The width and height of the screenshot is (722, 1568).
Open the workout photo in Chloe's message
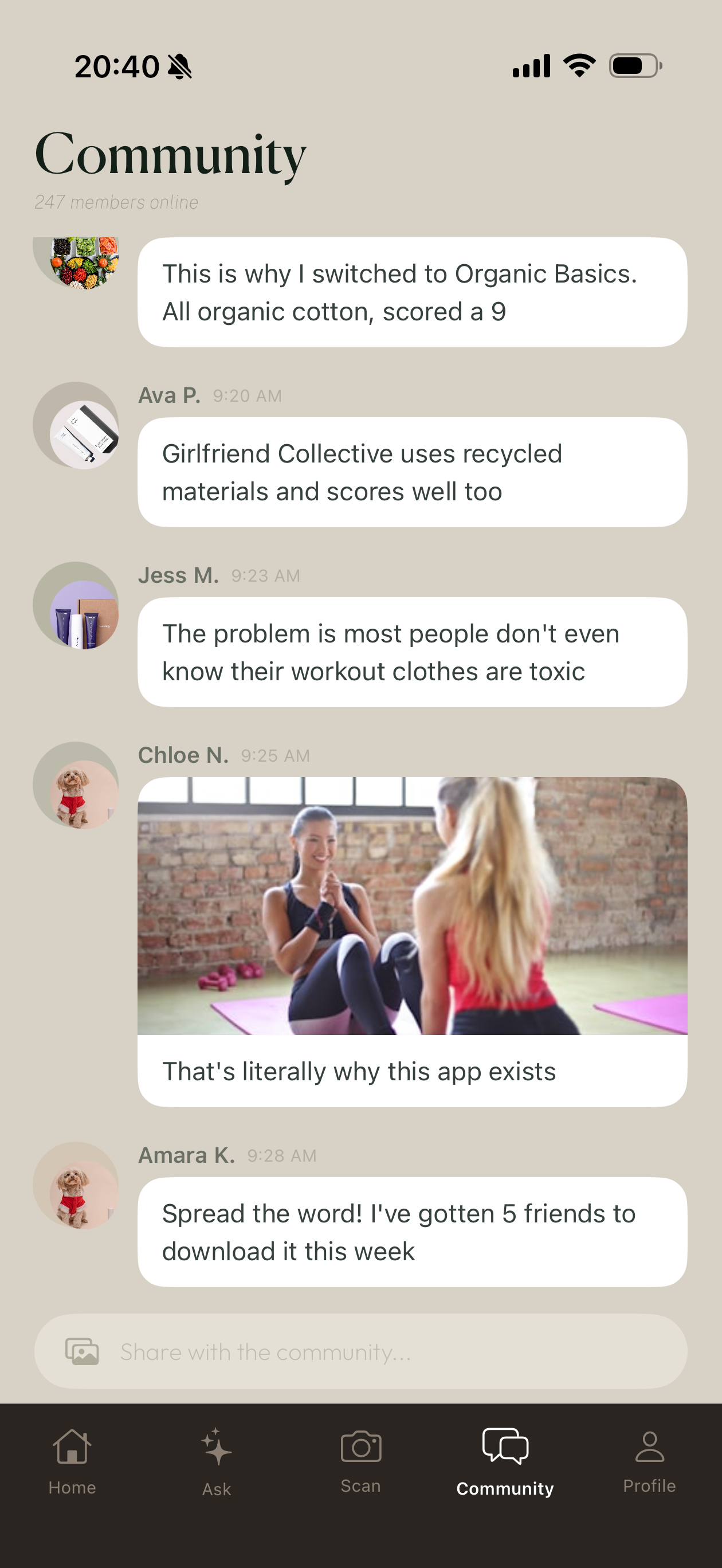click(x=413, y=906)
